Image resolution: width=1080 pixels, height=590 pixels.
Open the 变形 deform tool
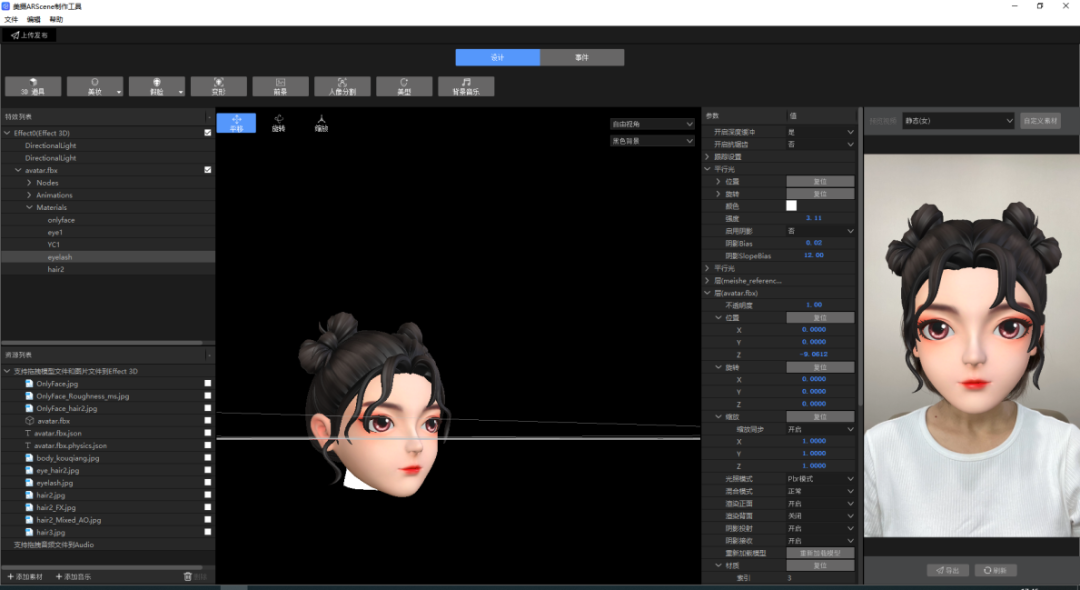[x=218, y=87]
